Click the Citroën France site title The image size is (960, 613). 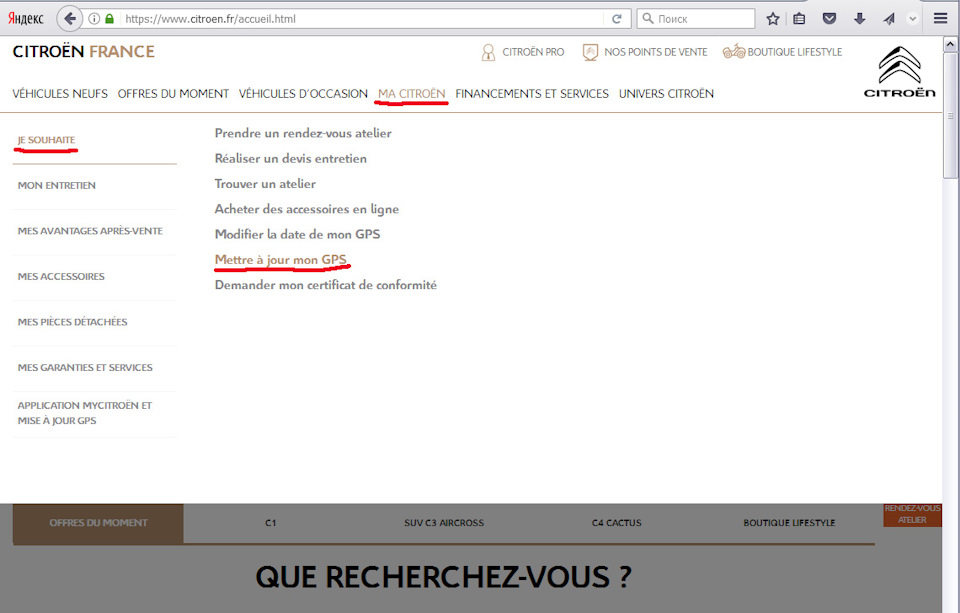tap(84, 51)
